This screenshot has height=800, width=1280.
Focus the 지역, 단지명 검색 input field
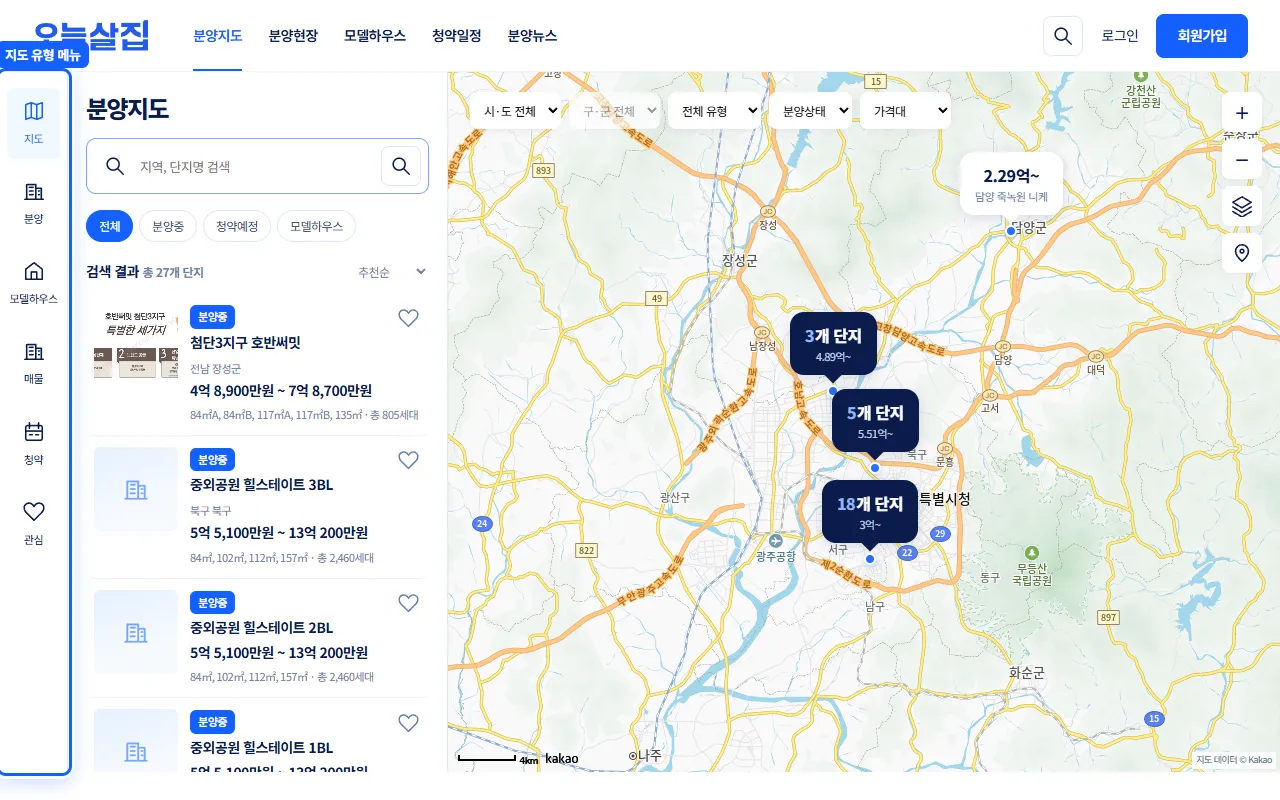(255, 166)
